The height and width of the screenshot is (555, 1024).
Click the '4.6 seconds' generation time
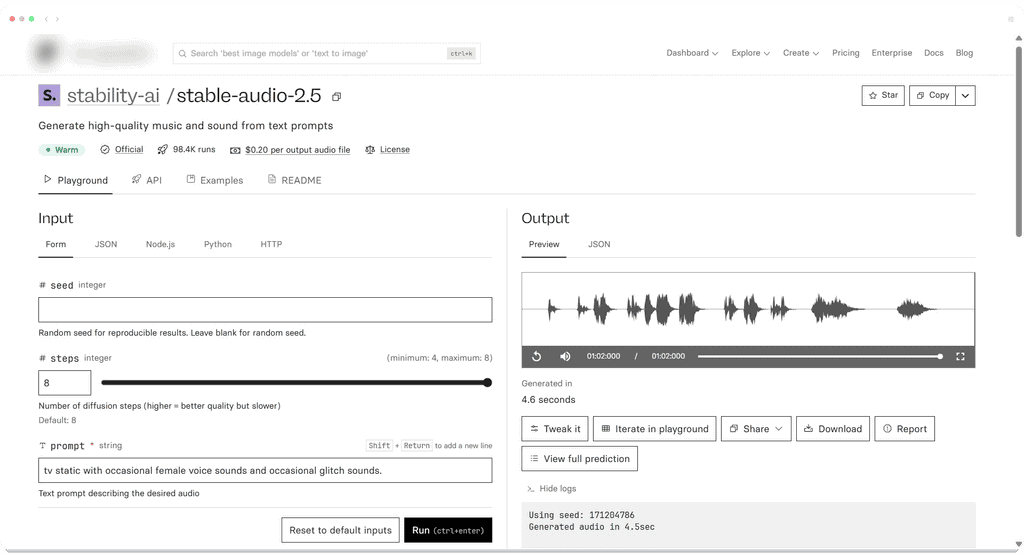click(549, 400)
